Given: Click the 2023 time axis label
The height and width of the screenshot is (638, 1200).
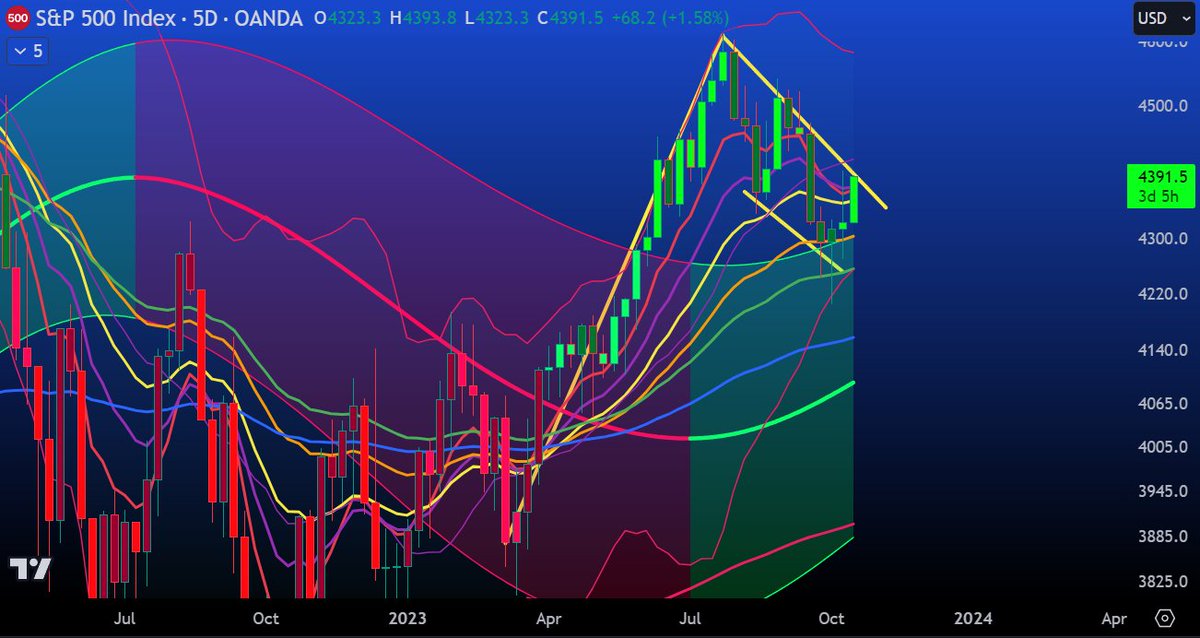Looking at the screenshot, I should click(x=407, y=618).
